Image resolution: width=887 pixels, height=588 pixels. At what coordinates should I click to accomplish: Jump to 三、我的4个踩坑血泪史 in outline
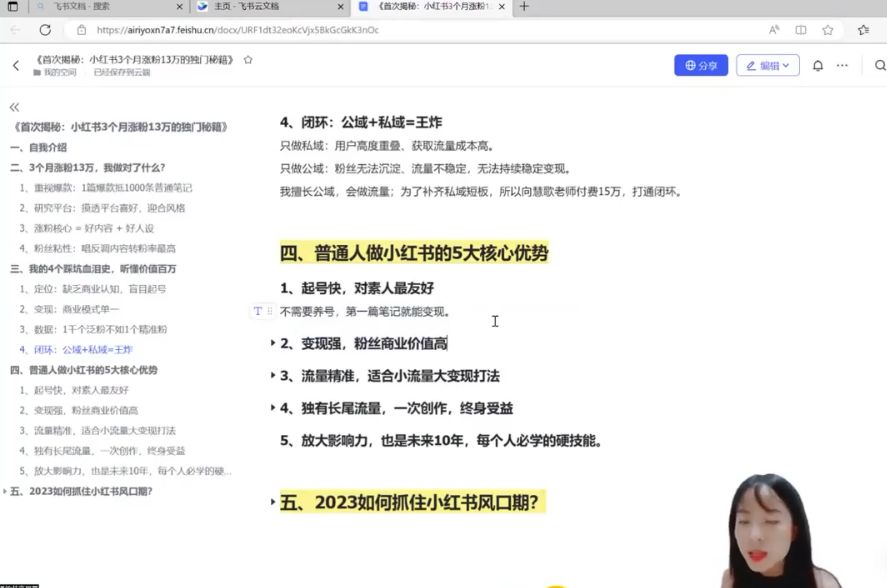pos(93,269)
